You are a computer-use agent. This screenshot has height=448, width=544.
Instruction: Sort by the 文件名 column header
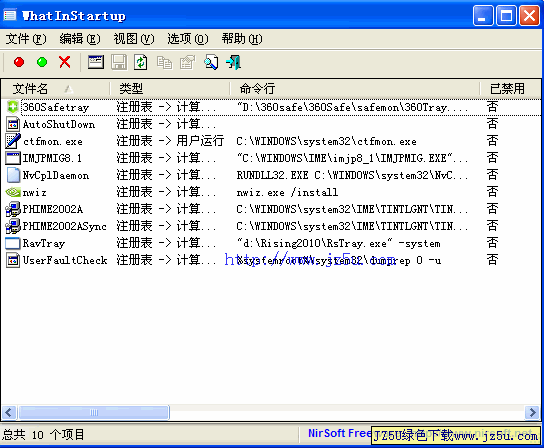pyautogui.click(x=56, y=88)
